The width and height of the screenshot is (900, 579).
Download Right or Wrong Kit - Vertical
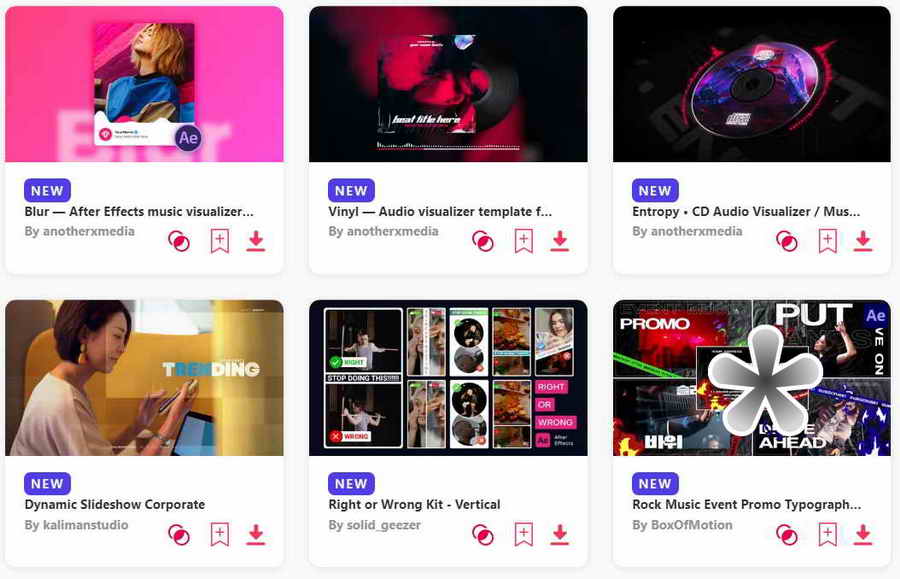(560, 534)
